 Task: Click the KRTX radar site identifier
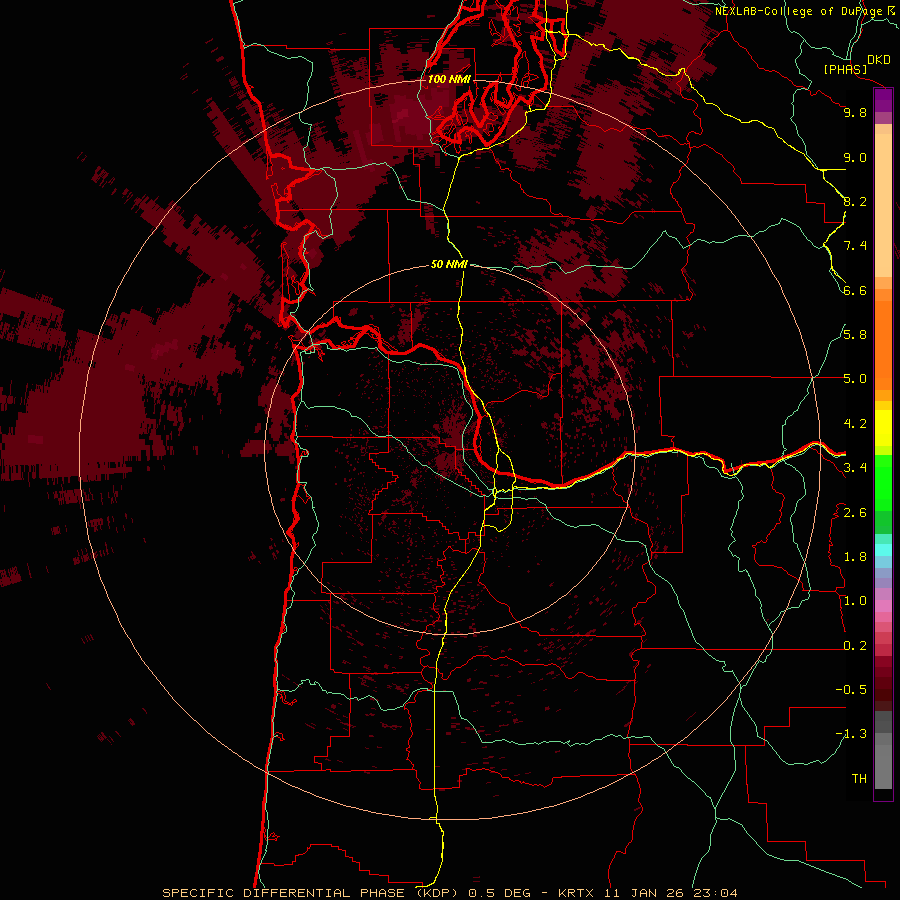tap(576, 893)
